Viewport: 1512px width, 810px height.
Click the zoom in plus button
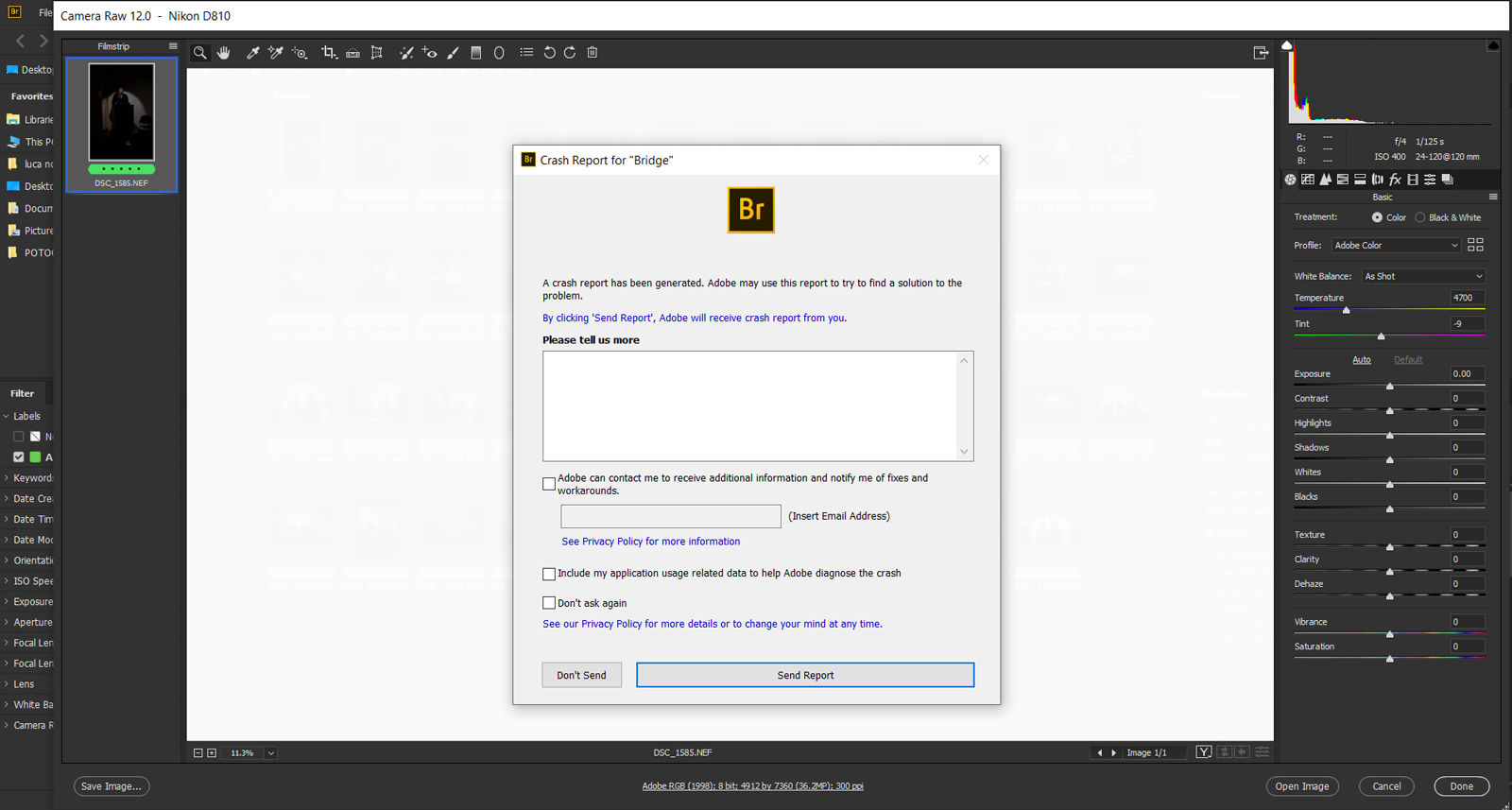[x=212, y=753]
